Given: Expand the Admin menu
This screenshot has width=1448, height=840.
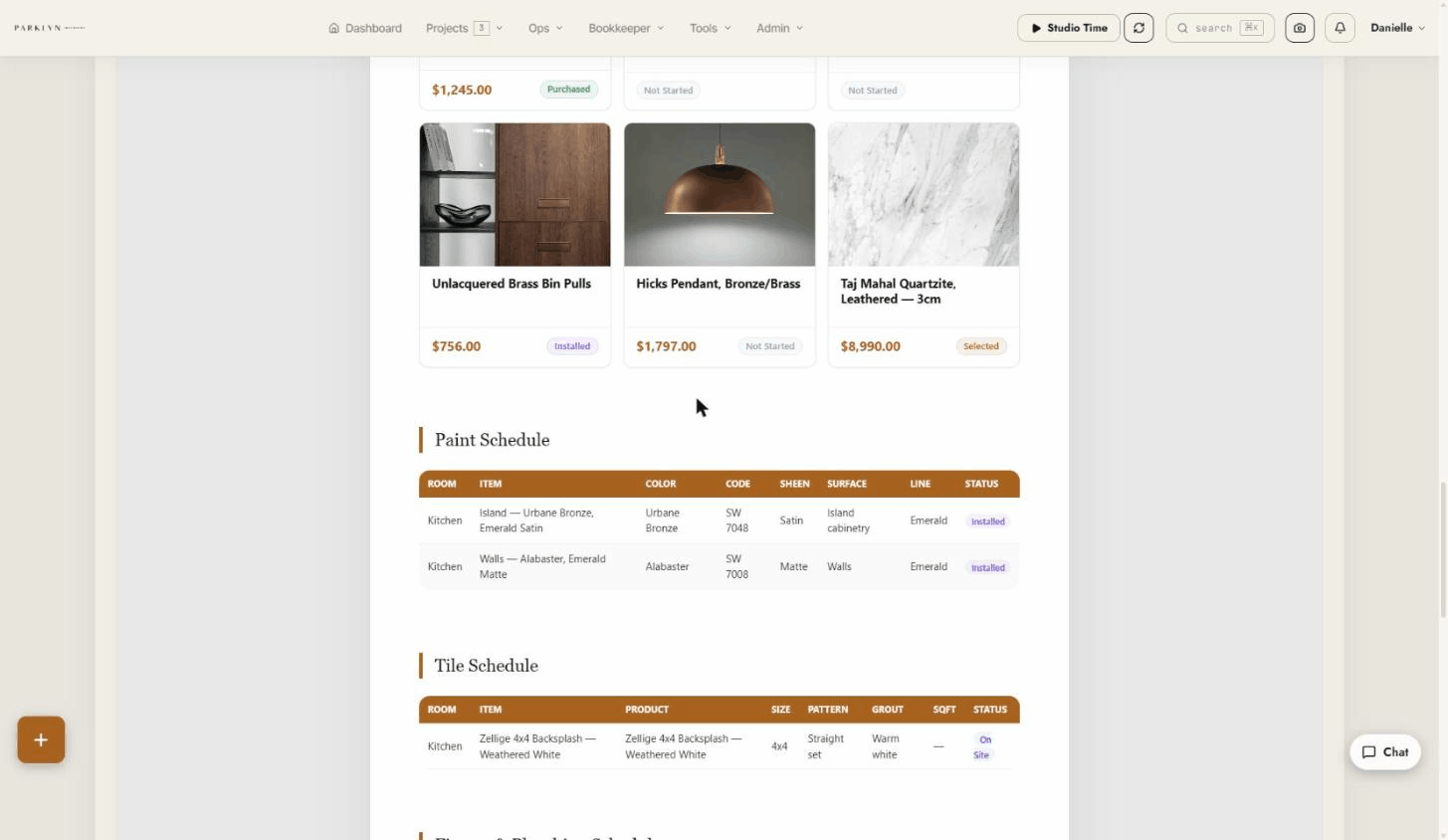Looking at the screenshot, I should 779,28.
